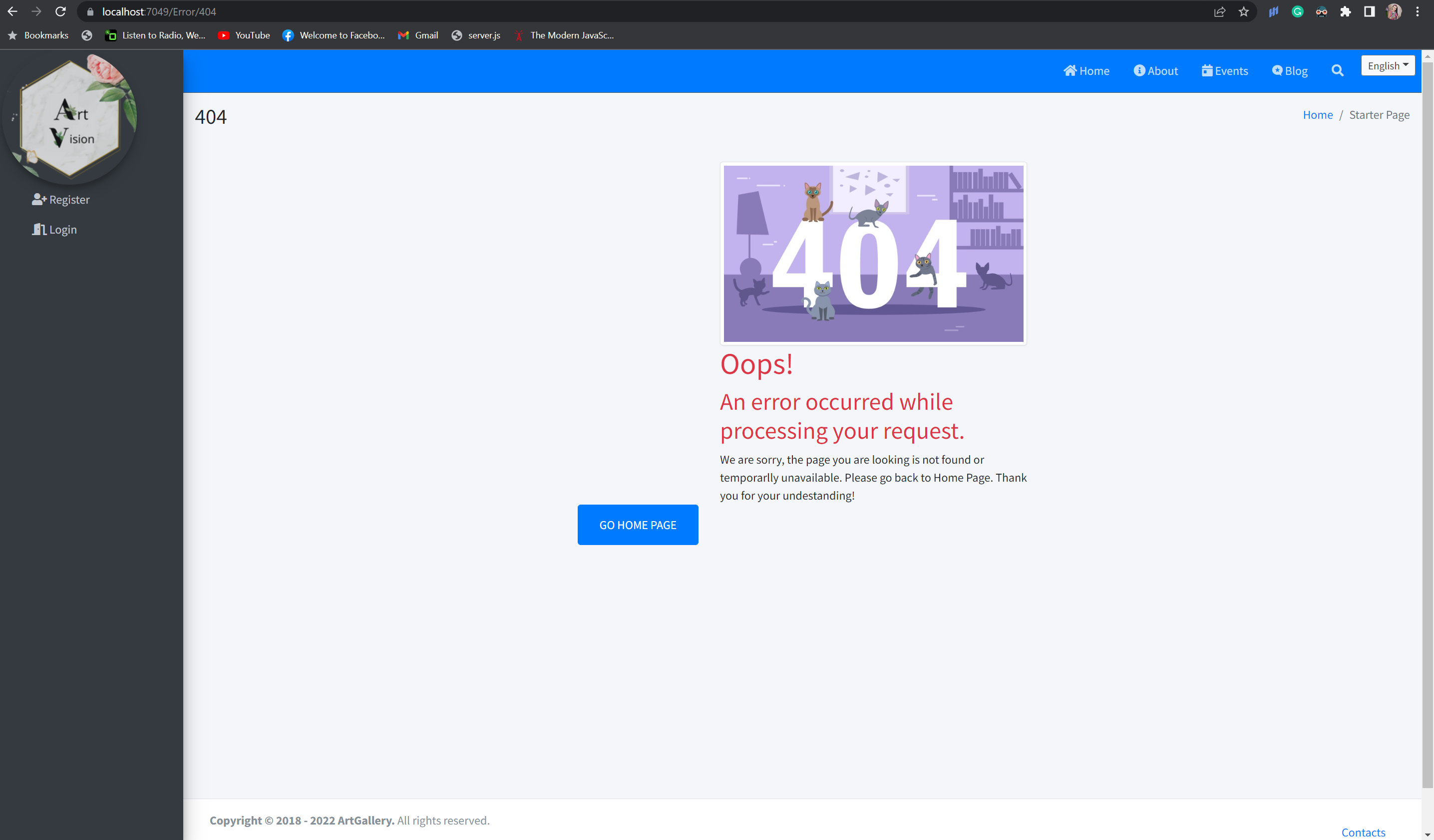1434x840 pixels.
Task: Open the extensions puzzle icon
Action: (x=1345, y=12)
